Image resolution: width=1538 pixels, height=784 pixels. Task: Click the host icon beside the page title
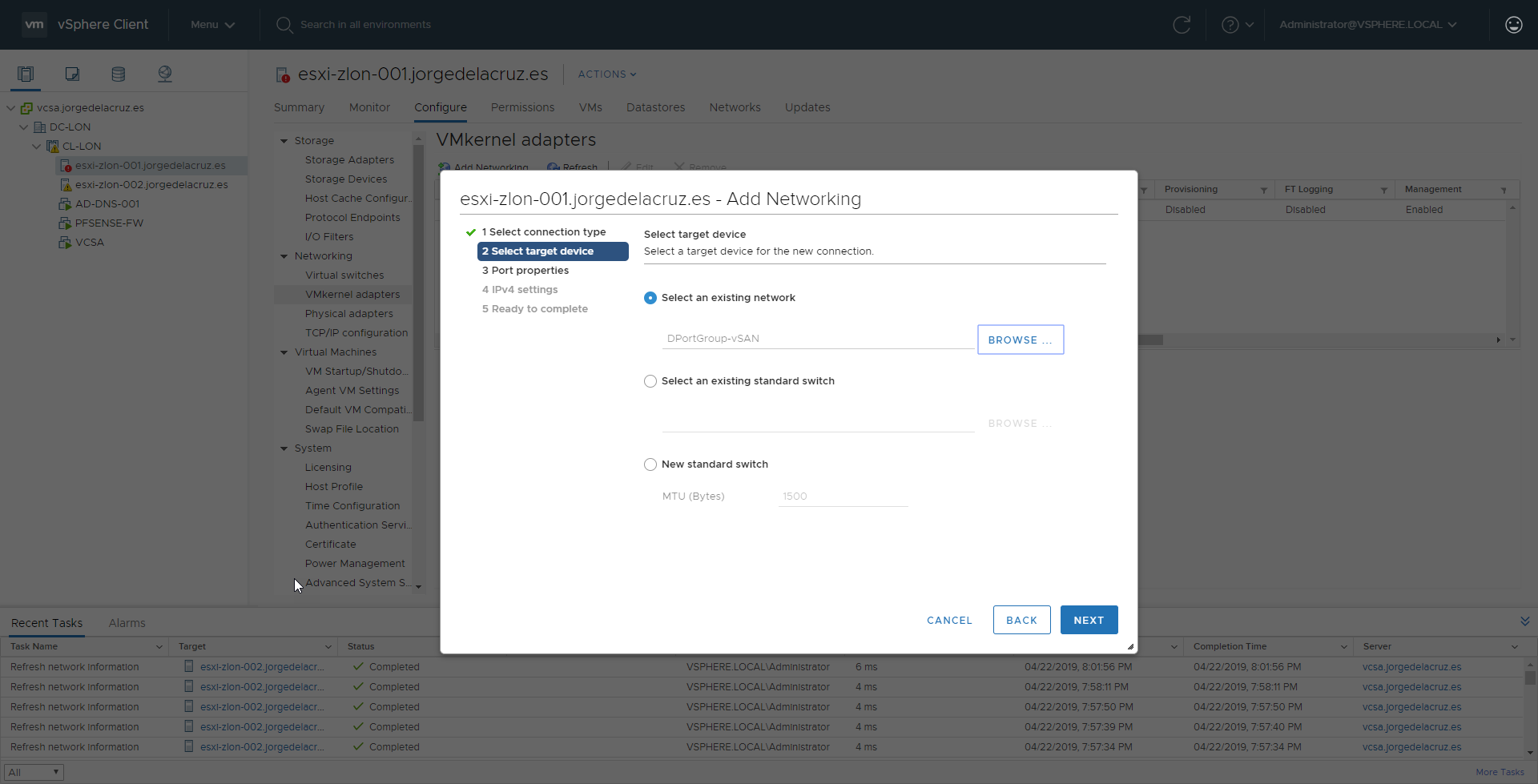[283, 75]
